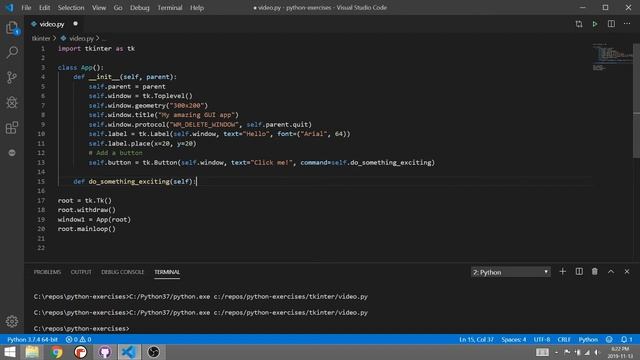Change the UTF-8 file encoding
Image resolution: width=640 pixels, height=360 pixels.
(542, 340)
